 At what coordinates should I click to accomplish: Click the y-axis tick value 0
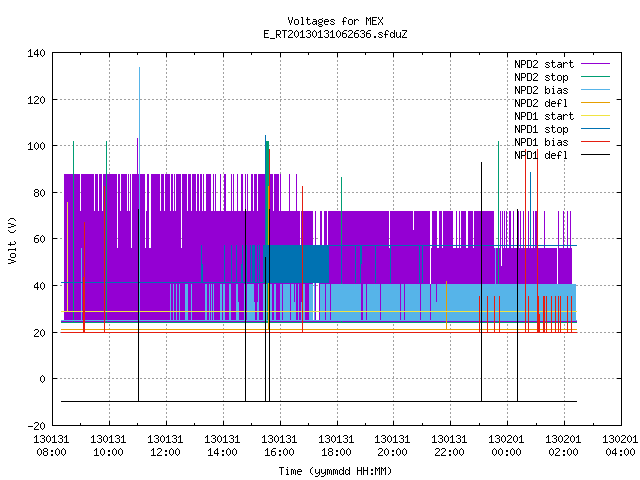point(42,379)
